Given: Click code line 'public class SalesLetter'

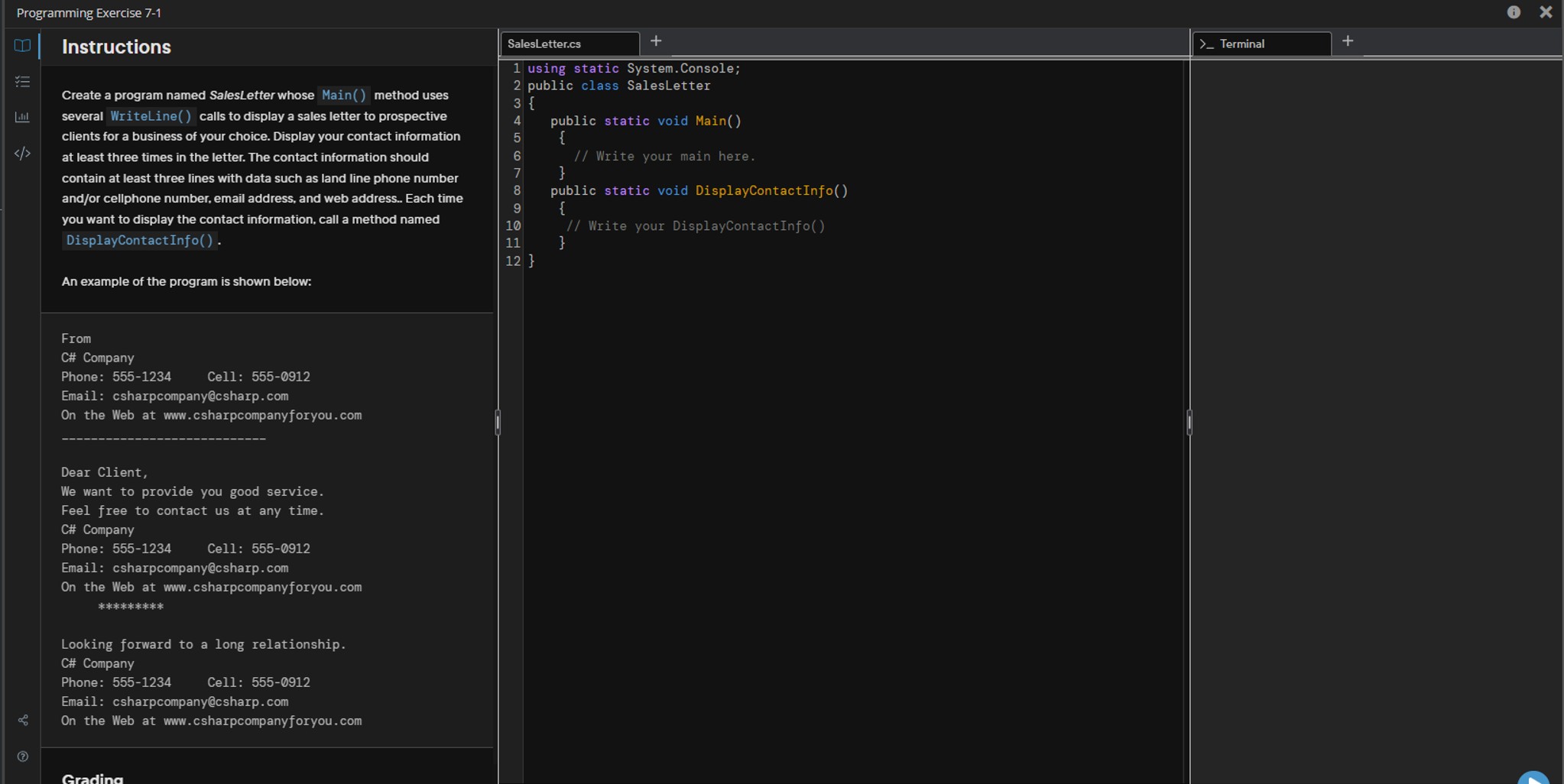Looking at the screenshot, I should click(619, 86).
